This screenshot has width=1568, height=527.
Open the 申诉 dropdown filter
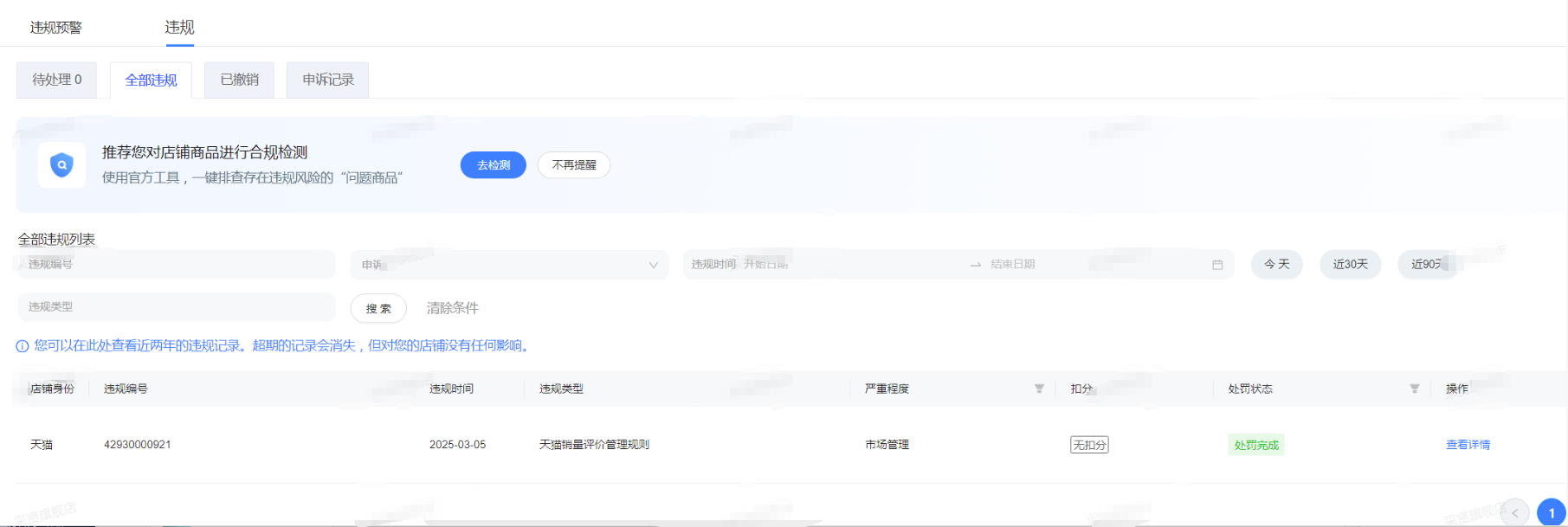(509, 265)
